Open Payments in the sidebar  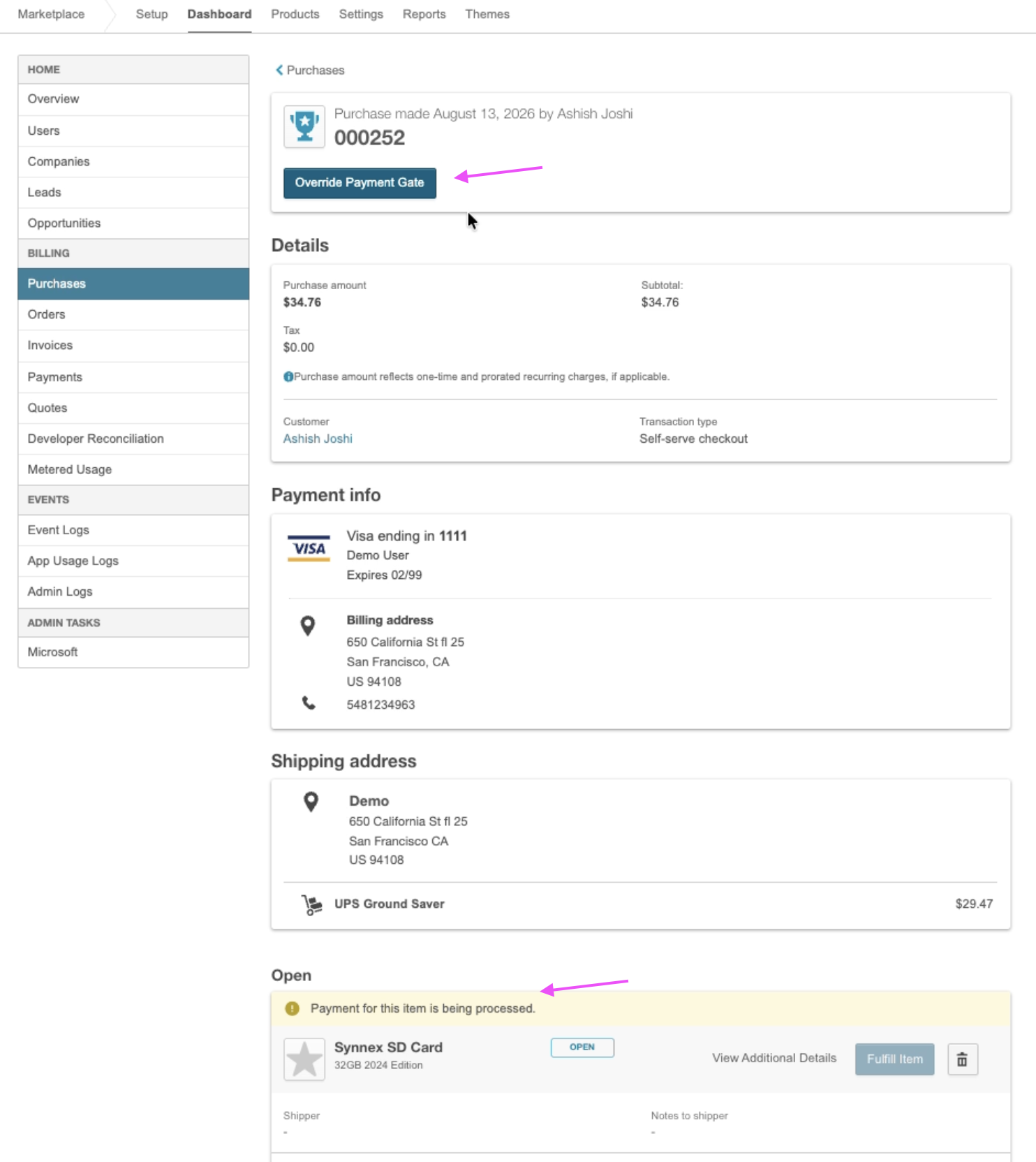tap(133, 377)
